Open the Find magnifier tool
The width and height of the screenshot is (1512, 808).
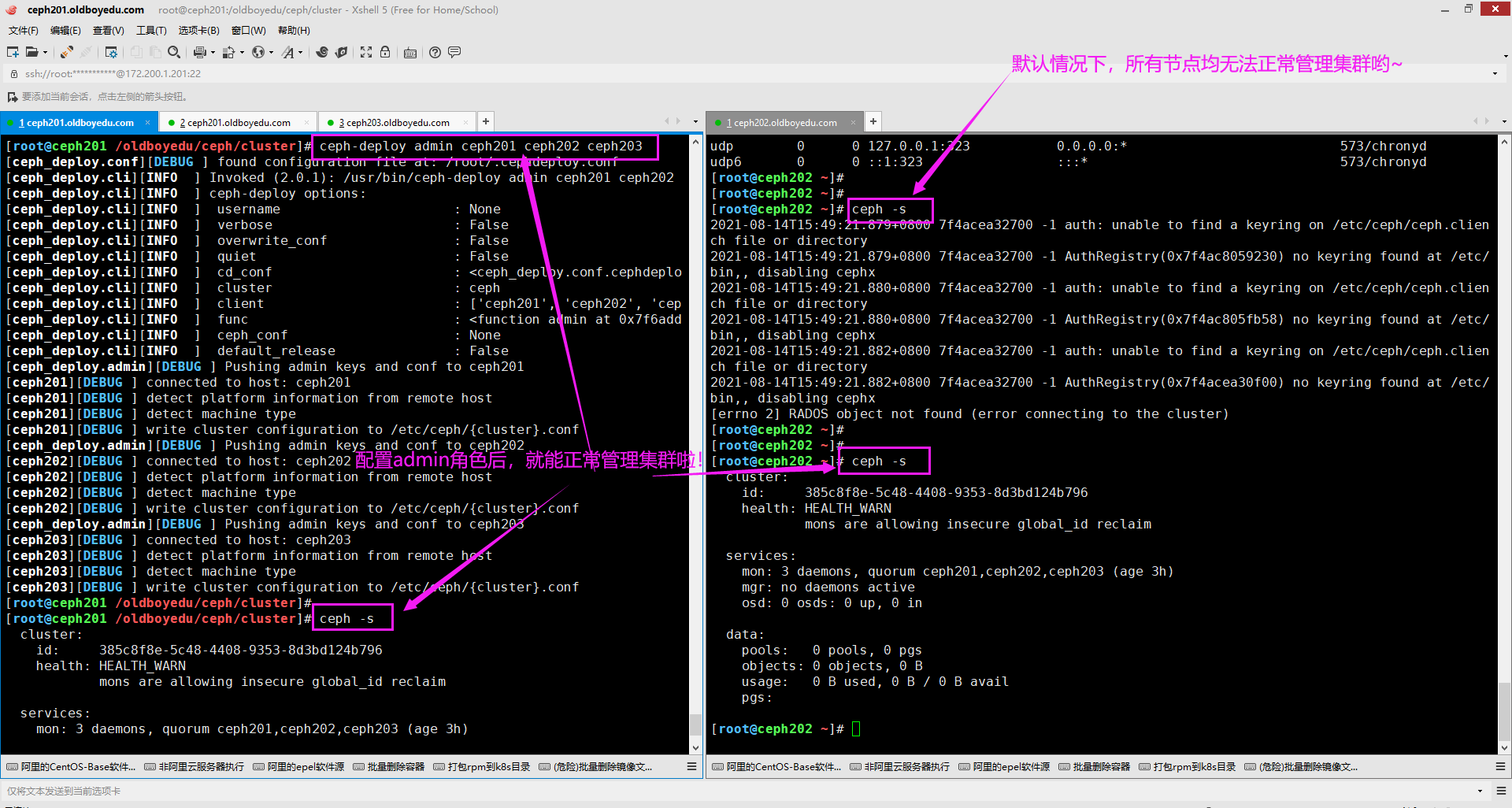click(x=174, y=52)
